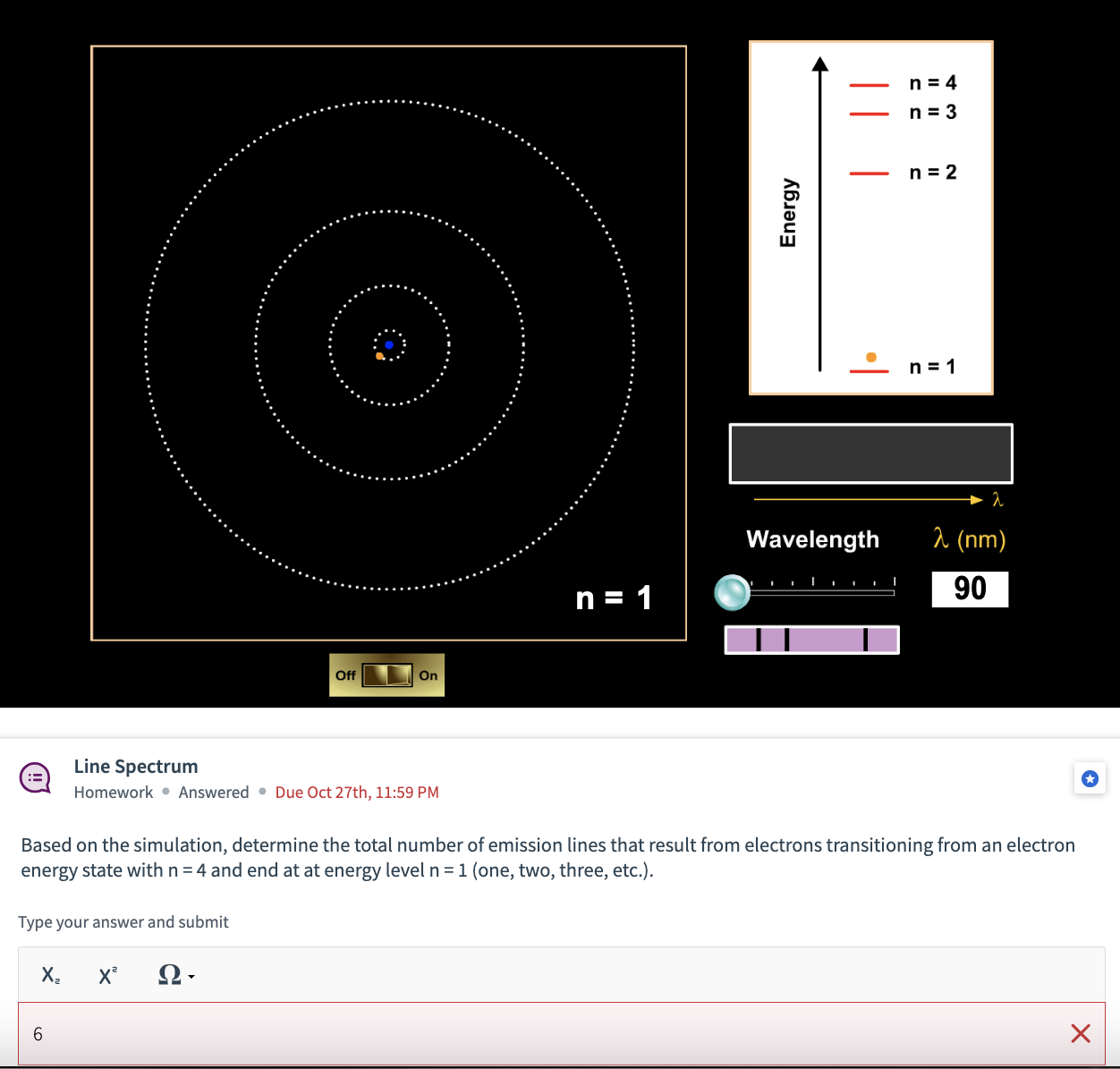Clear the answer with the red X
This screenshot has height=1069, width=1120.
click(x=1080, y=1033)
